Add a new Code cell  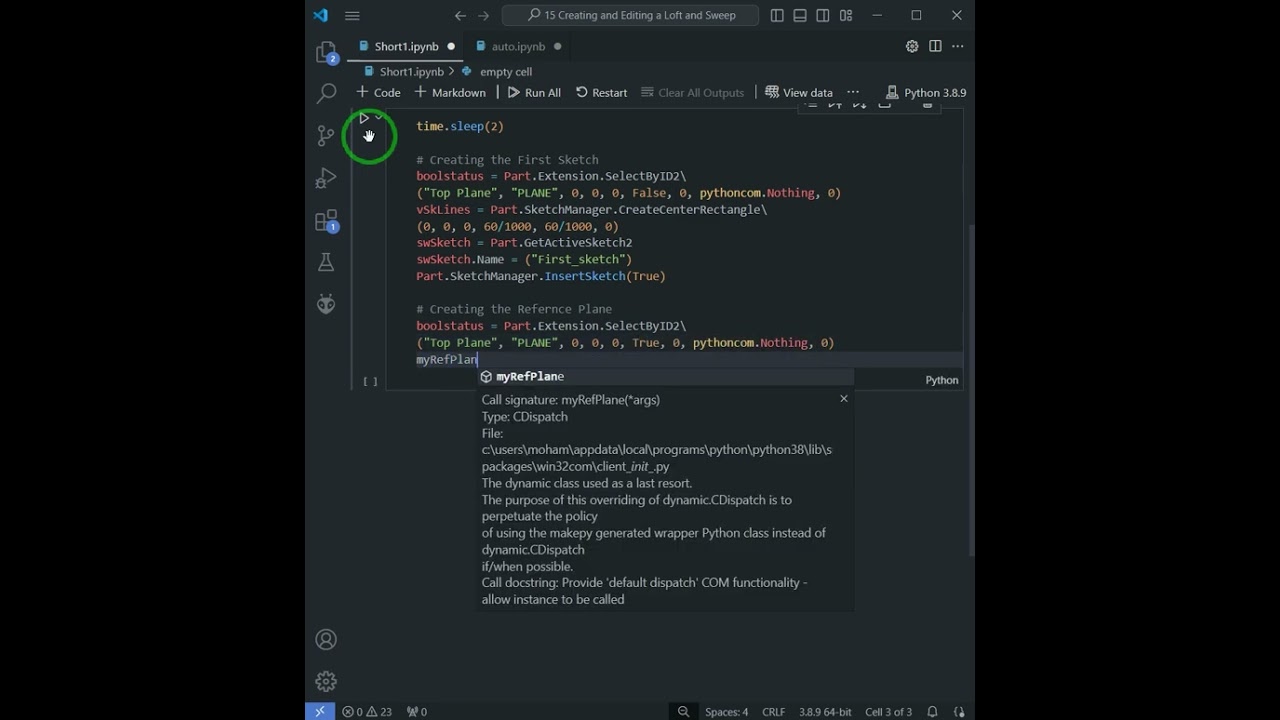click(378, 92)
